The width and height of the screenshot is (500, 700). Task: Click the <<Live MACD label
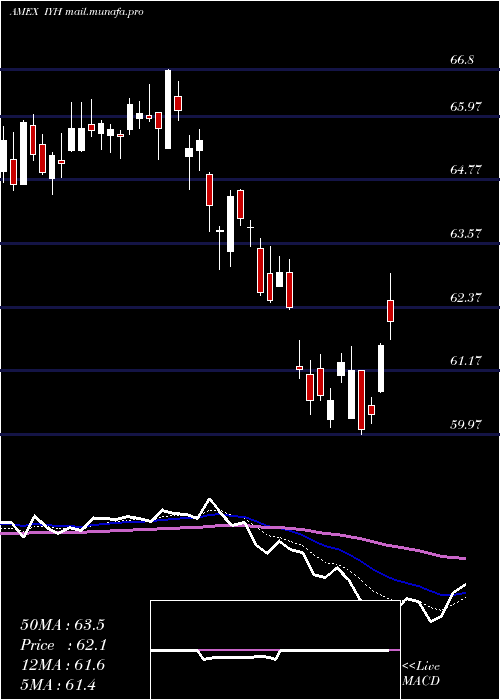pos(421,673)
